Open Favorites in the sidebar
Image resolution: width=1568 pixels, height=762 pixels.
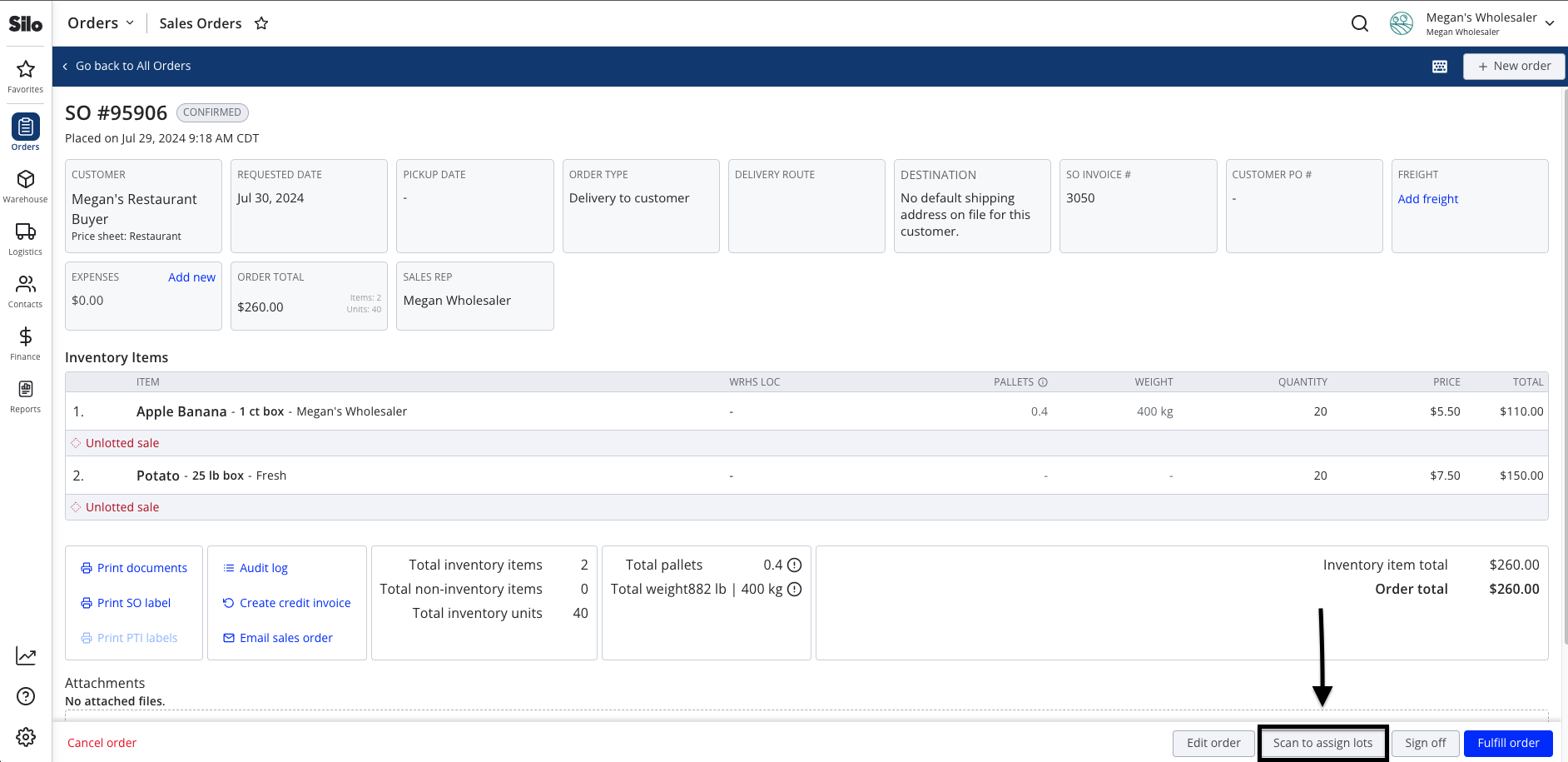coord(26,77)
